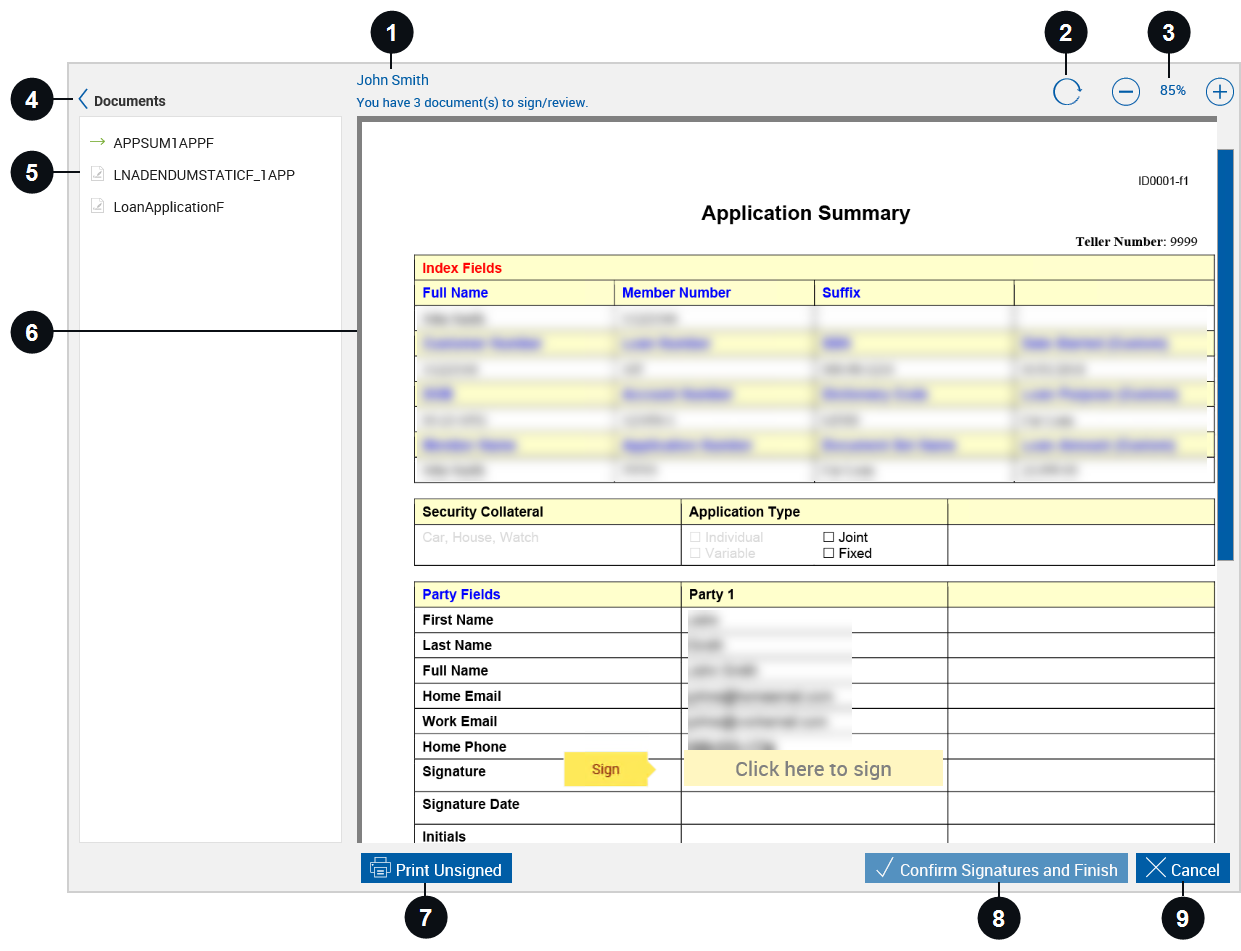Cancel the signing session
This screenshot has width=1241, height=951.
1183,868
